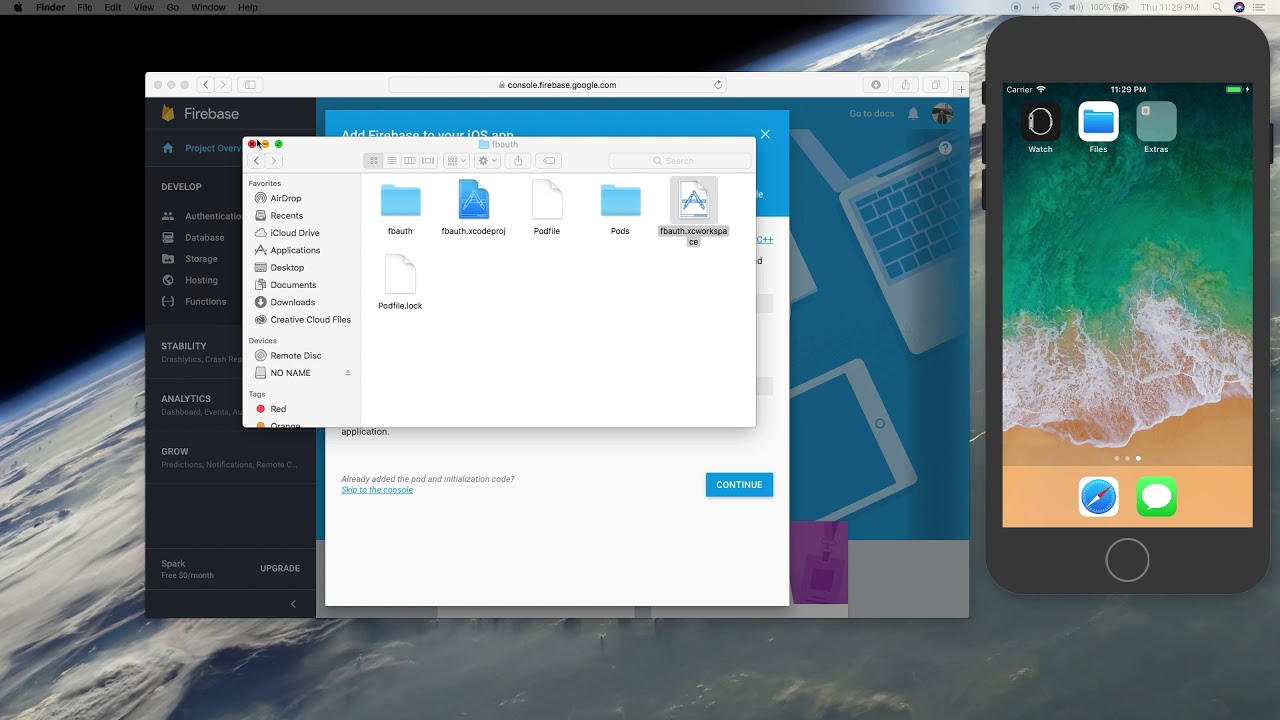Click UPGRADE in Firebase sidebar
1280x720 pixels.
tap(280, 568)
